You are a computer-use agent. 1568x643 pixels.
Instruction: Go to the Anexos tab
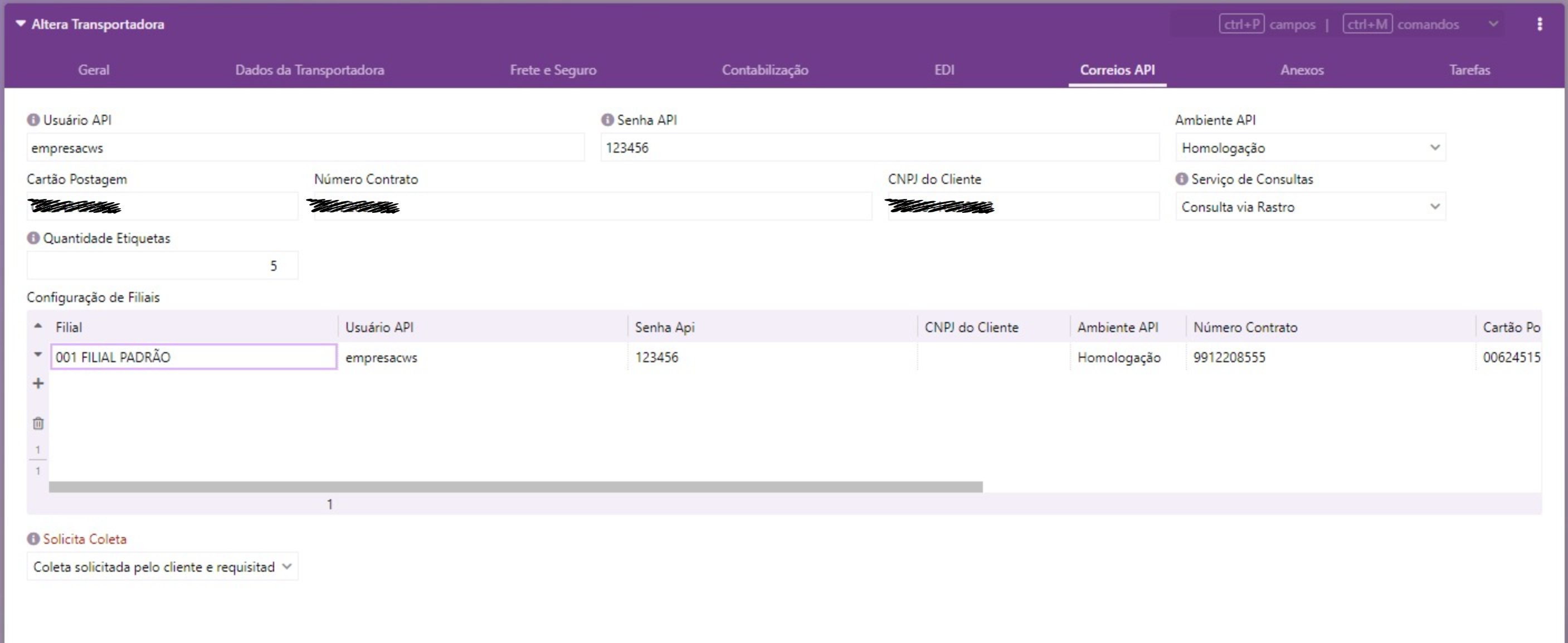(1302, 70)
